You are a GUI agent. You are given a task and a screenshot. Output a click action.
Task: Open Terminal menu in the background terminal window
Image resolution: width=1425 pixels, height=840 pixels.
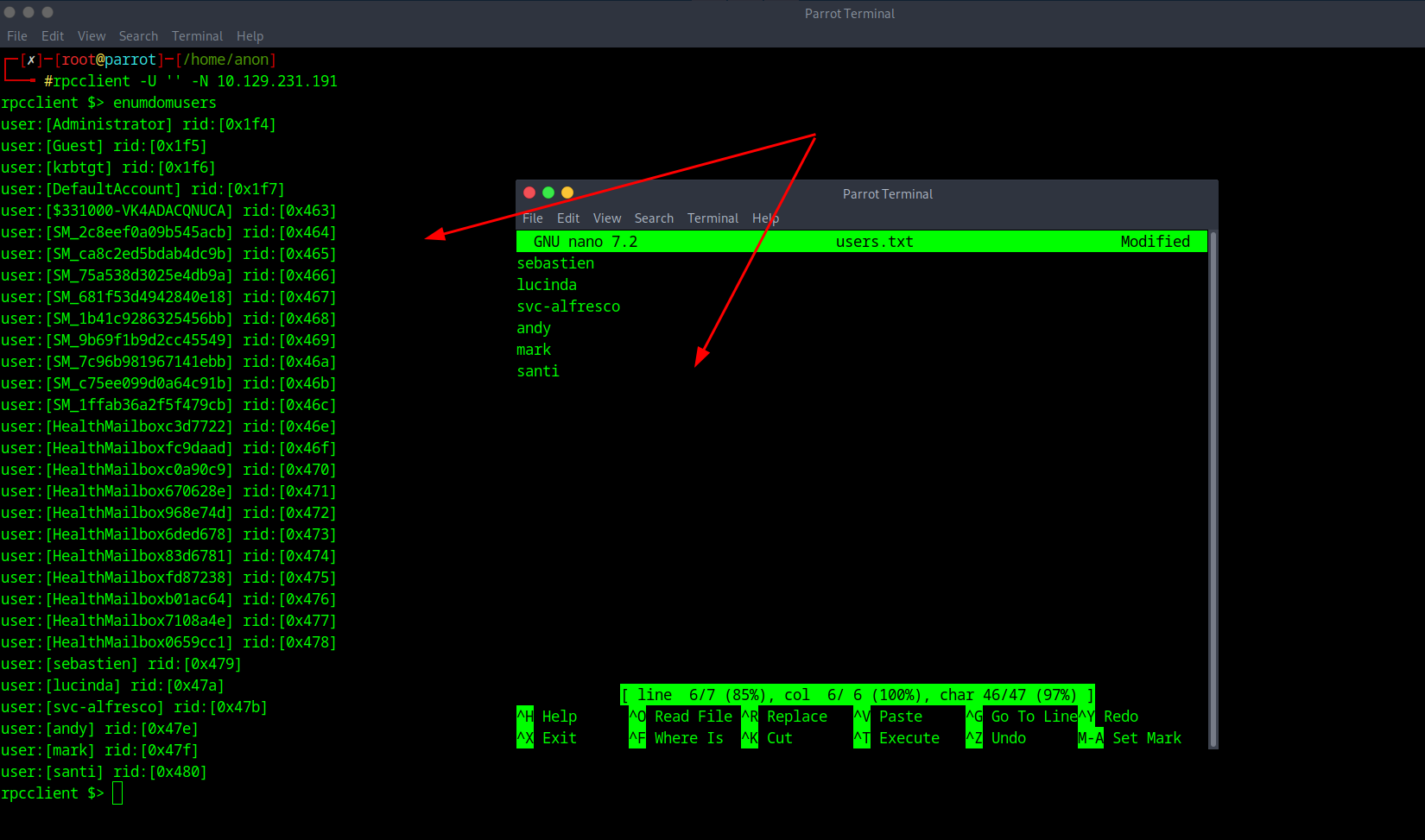(197, 36)
